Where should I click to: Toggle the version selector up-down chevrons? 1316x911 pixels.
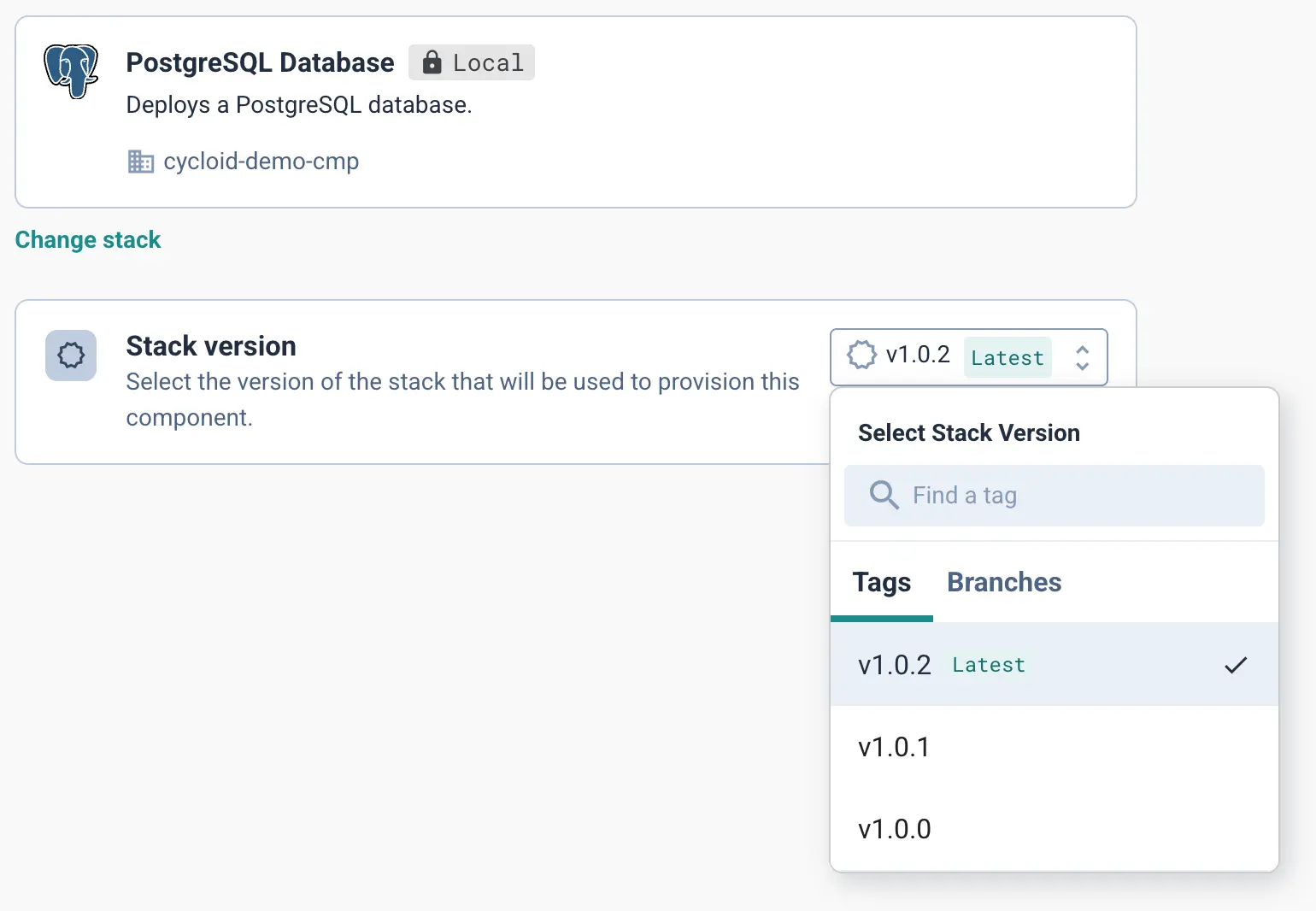click(x=1082, y=357)
